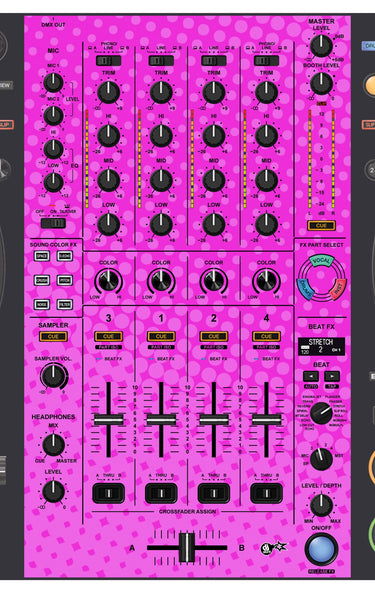Click channel 4 HI knob

[x=266, y=136]
